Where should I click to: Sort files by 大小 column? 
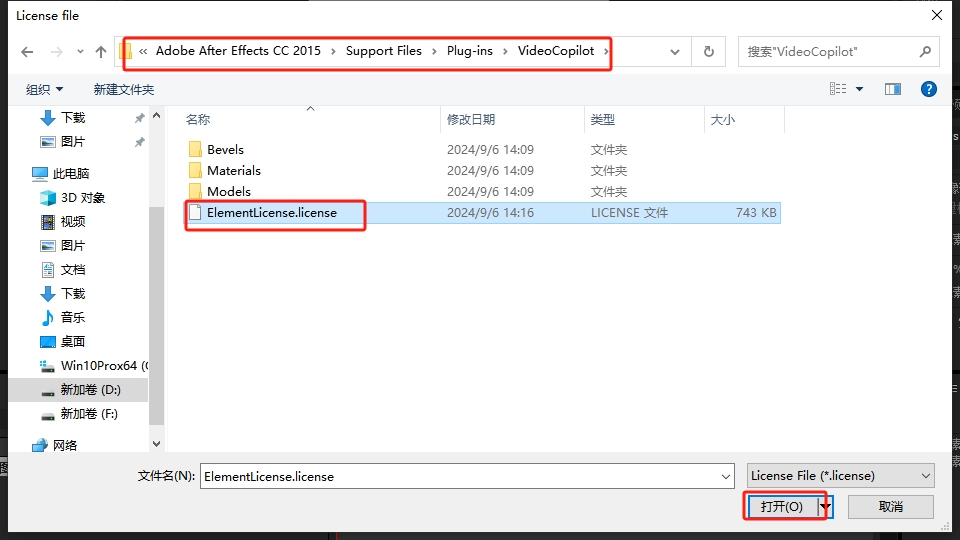pyautogui.click(x=722, y=119)
